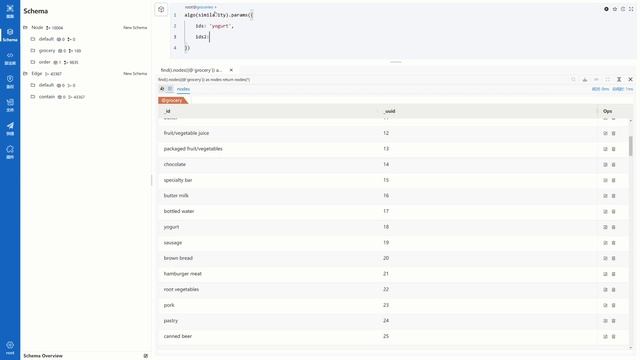Click the delete icon in the brown bread row
640x360 pixels.
click(x=613, y=258)
